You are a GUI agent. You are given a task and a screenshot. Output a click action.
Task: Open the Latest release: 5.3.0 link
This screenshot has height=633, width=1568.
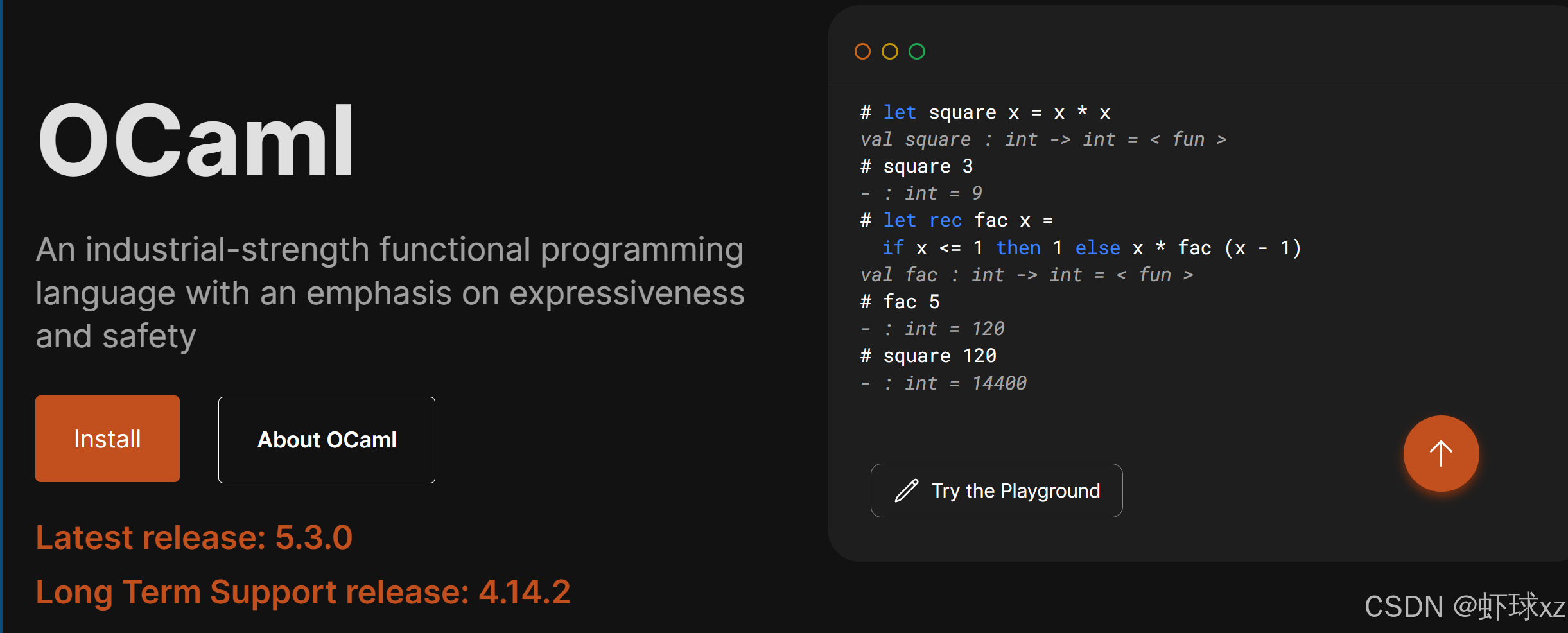[x=194, y=537]
